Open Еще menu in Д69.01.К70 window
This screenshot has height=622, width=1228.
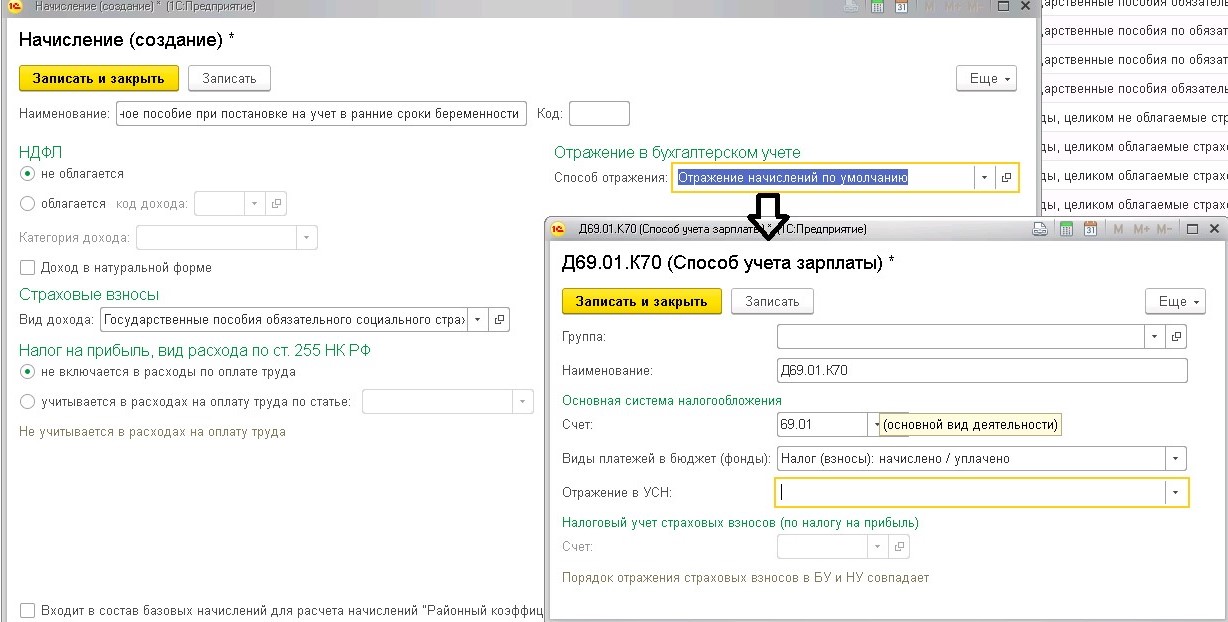coord(1175,301)
